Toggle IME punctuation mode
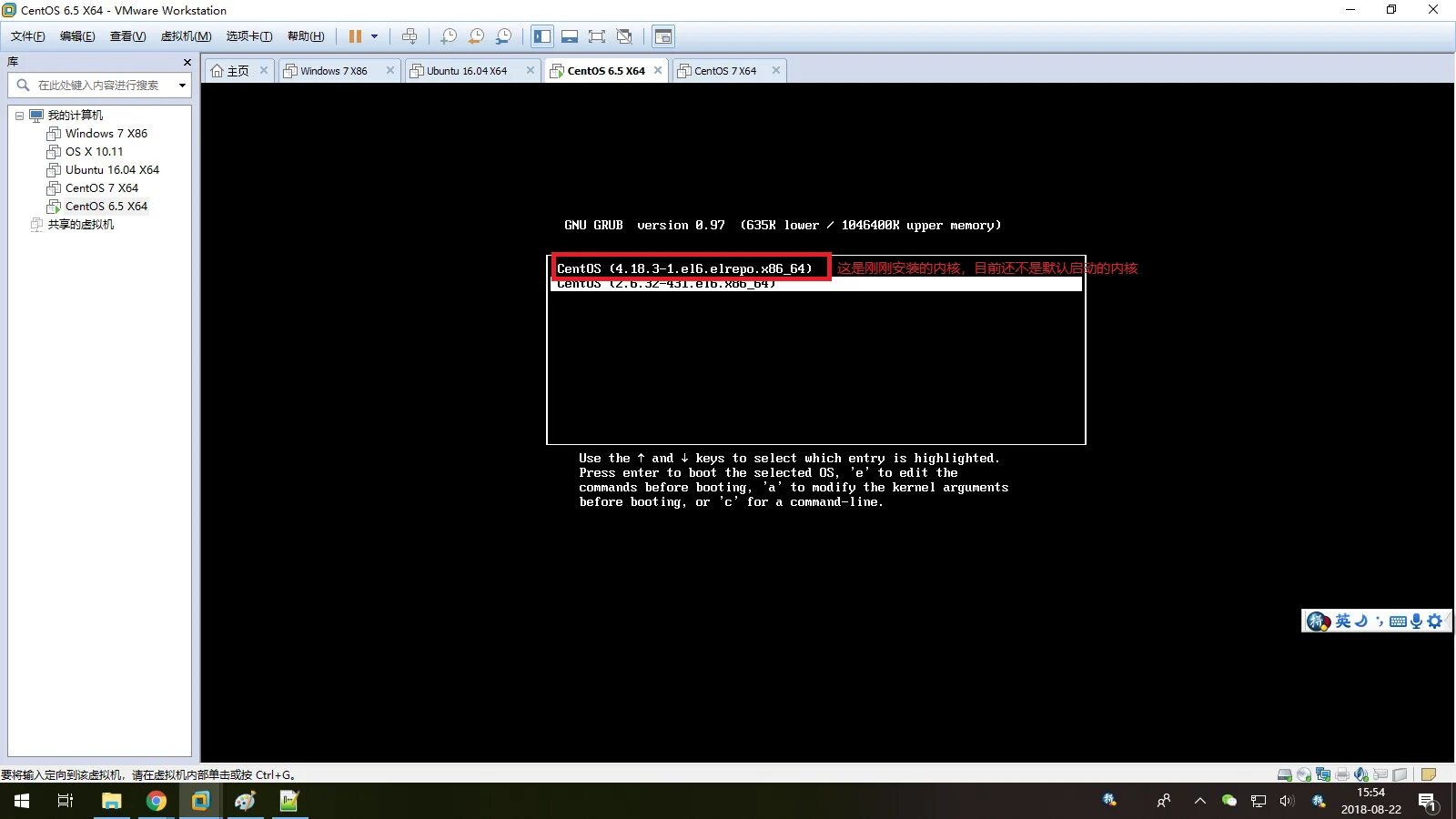 pyautogui.click(x=1380, y=622)
